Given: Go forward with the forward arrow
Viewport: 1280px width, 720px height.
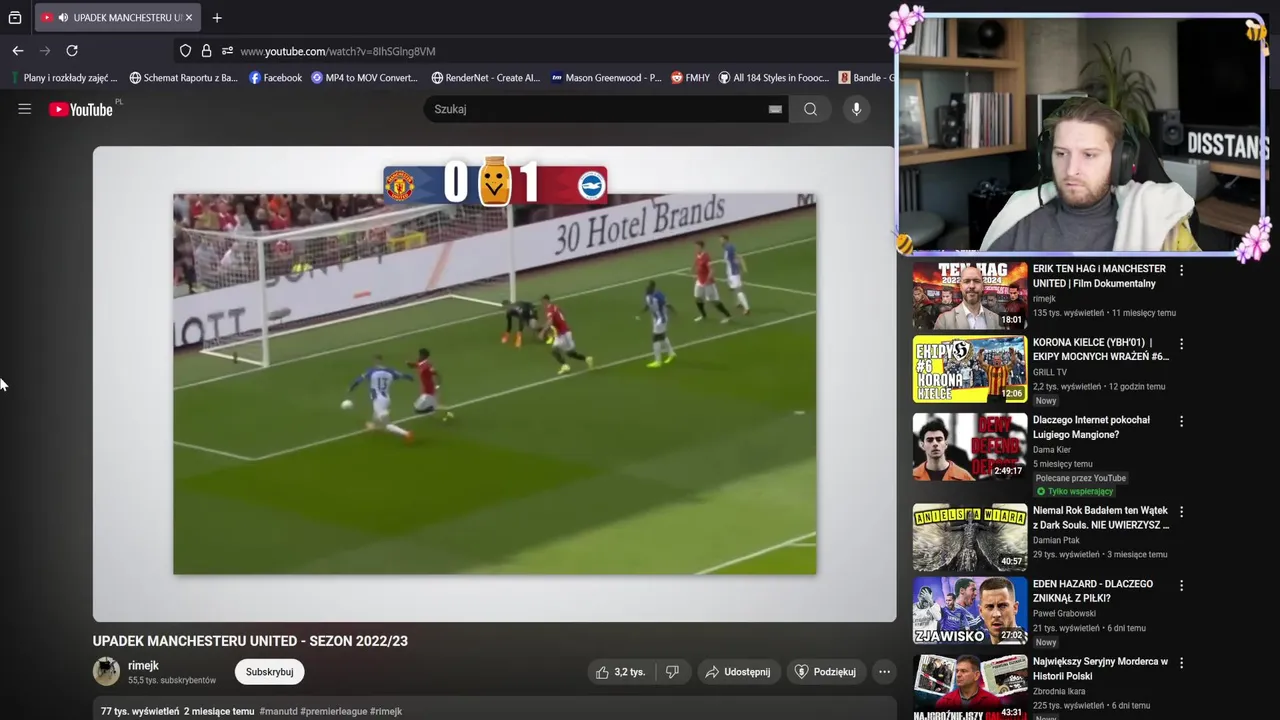Looking at the screenshot, I should (45, 51).
